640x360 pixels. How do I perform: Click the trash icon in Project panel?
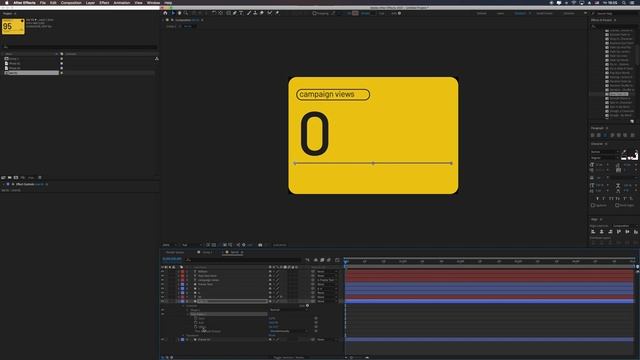(x=40, y=178)
